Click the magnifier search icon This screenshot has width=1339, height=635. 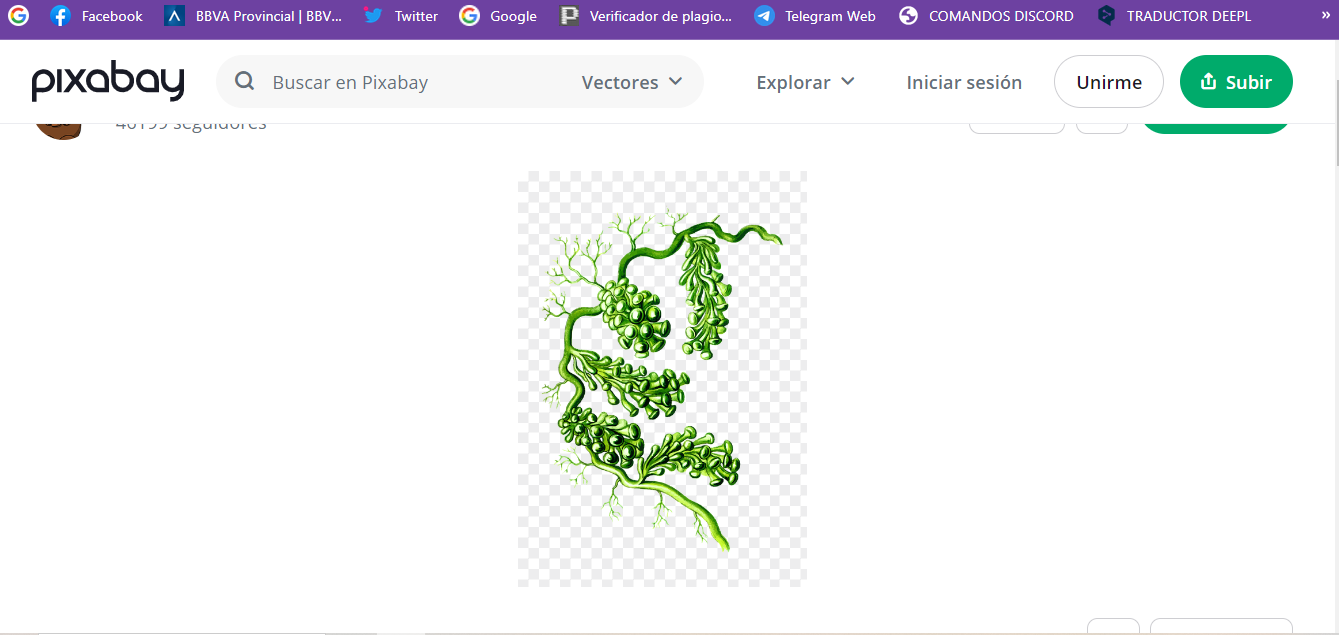[x=245, y=82]
